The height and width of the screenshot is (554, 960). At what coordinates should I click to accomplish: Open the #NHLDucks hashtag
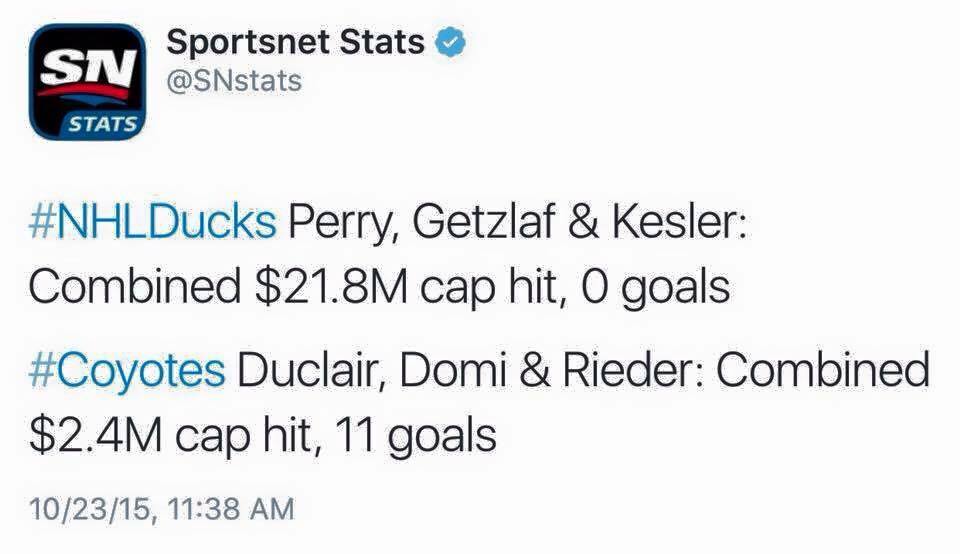coord(152,221)
